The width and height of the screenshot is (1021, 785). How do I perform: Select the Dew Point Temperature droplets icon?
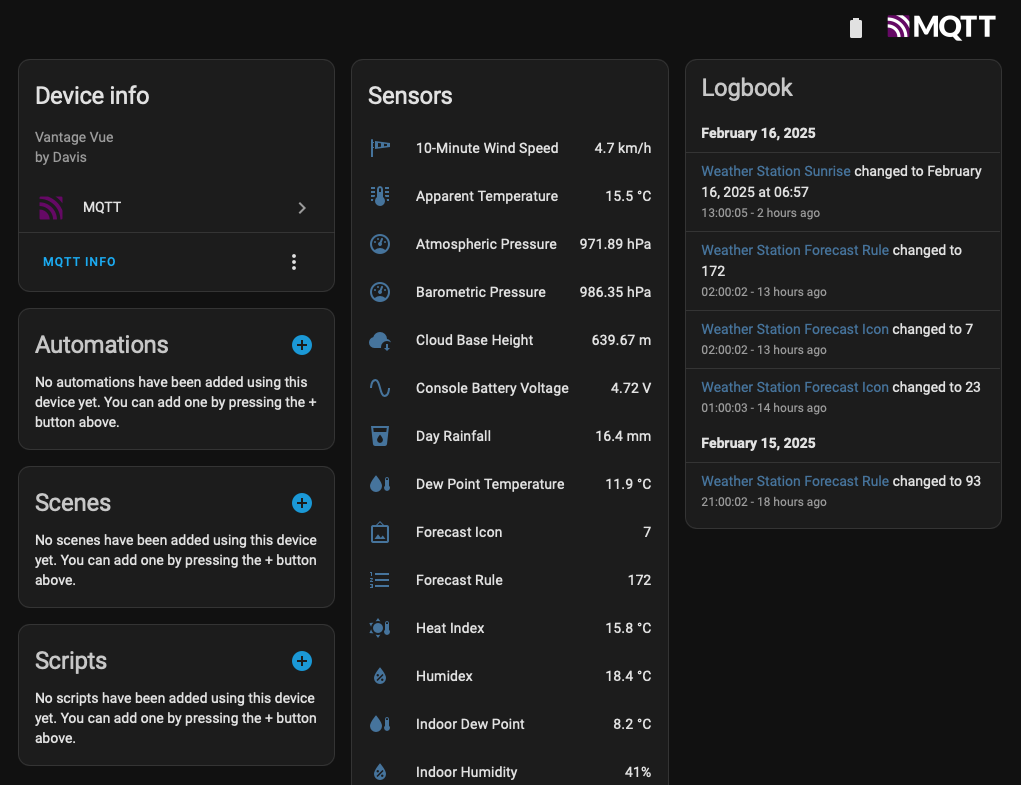[x=380, y=483]
